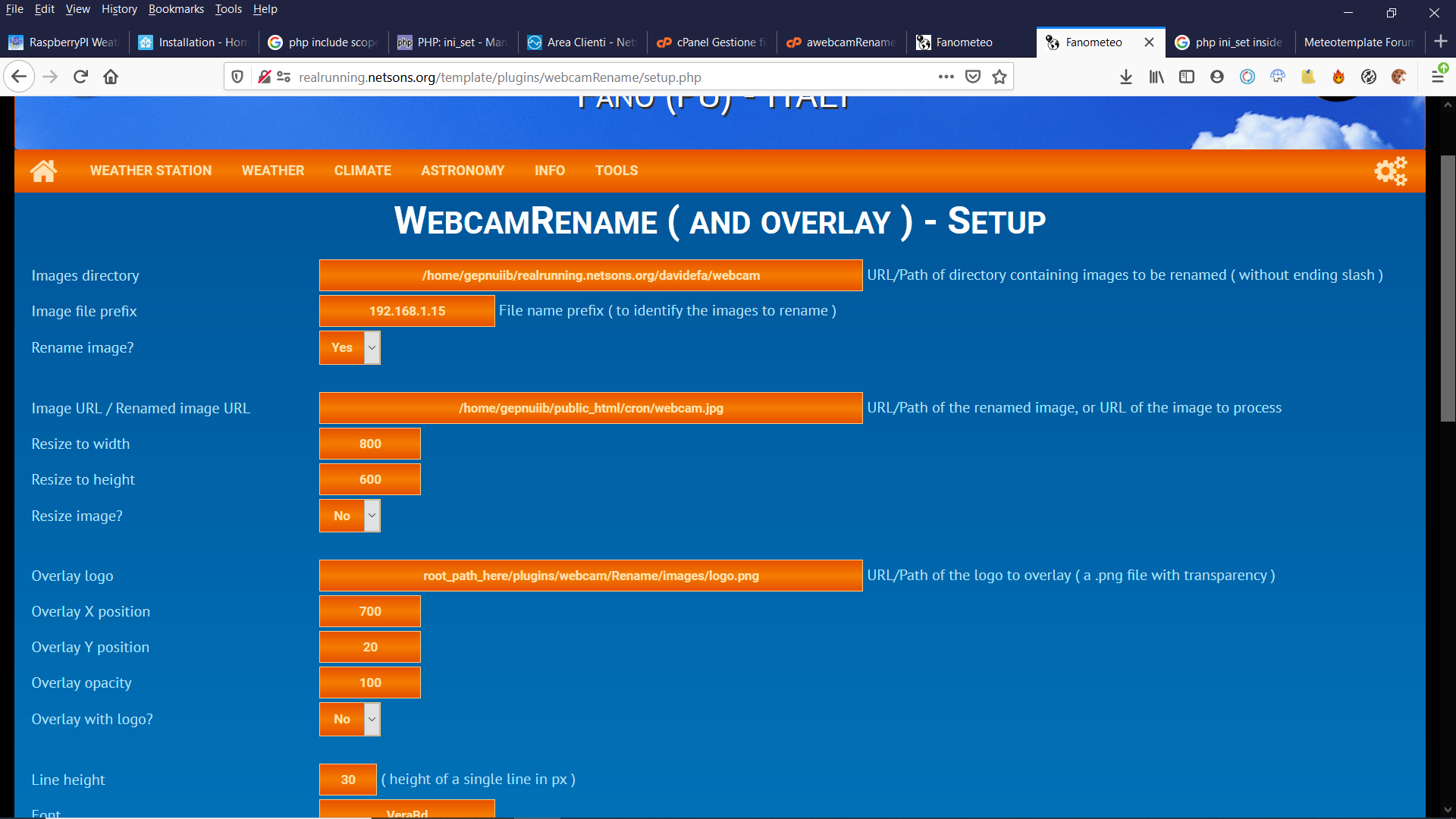Click the Images directory path field
The image size is (1456, 819).
pos(591,275)
